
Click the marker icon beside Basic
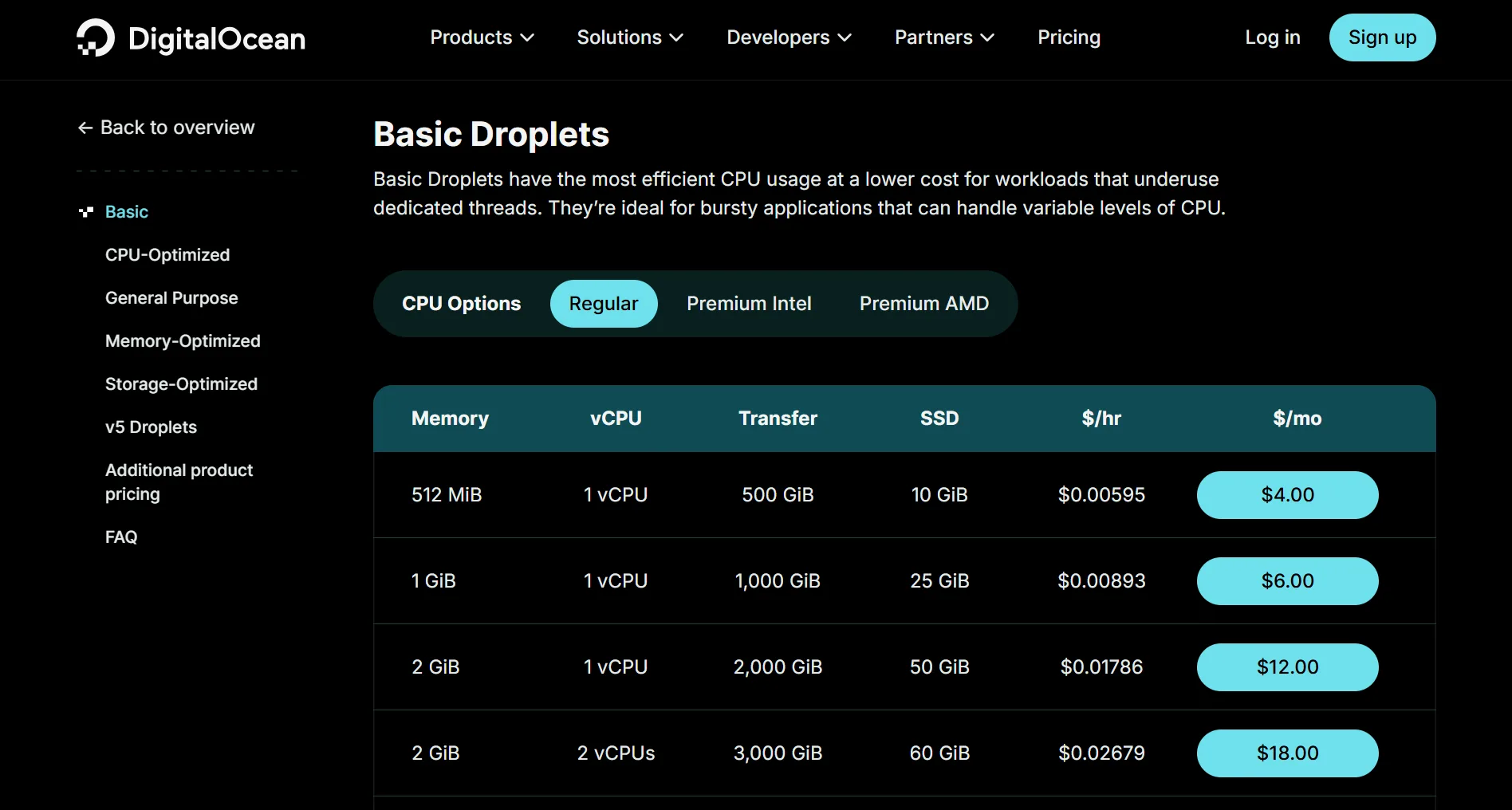86,211
